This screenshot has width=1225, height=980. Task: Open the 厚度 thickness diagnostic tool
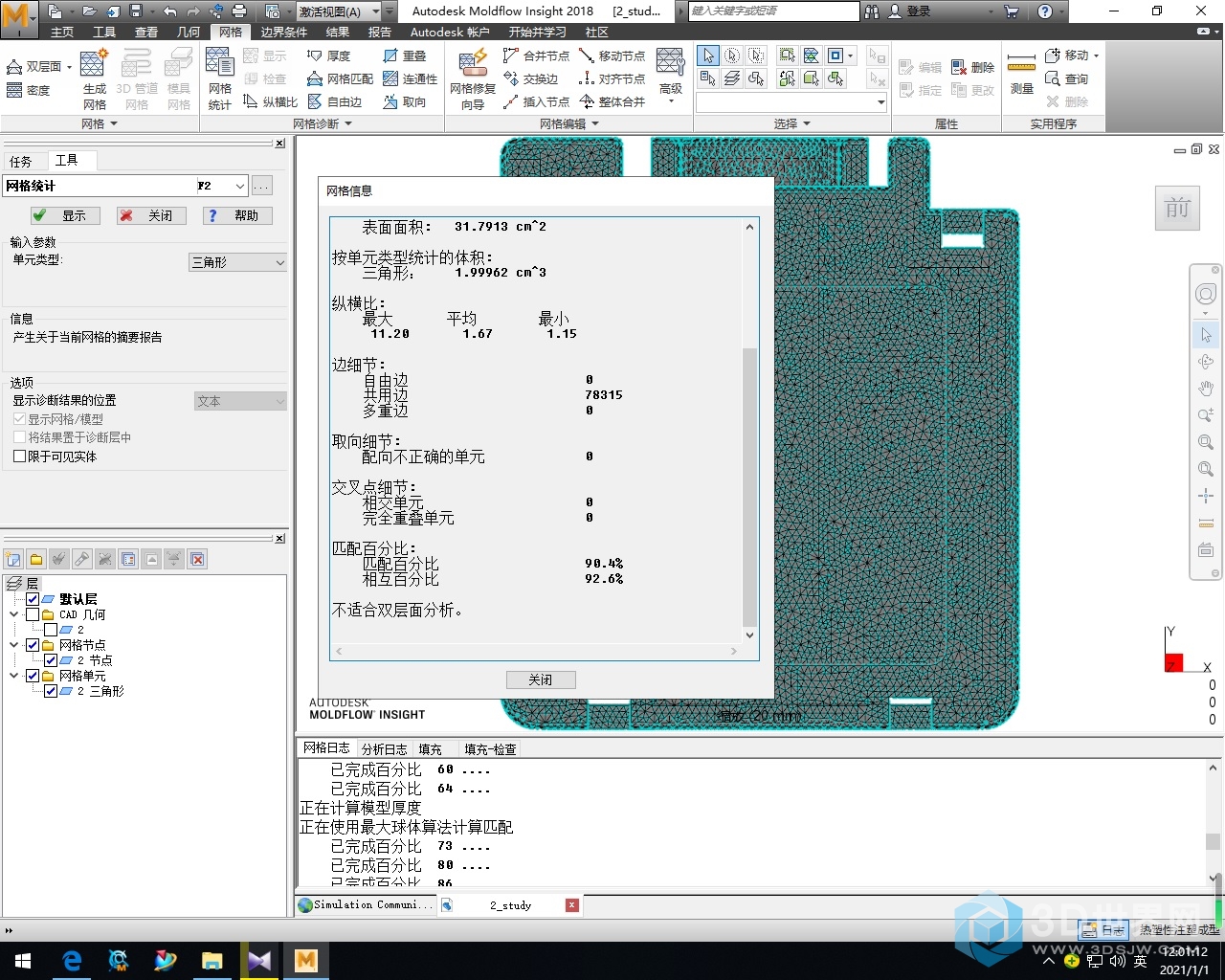[328, 56]
